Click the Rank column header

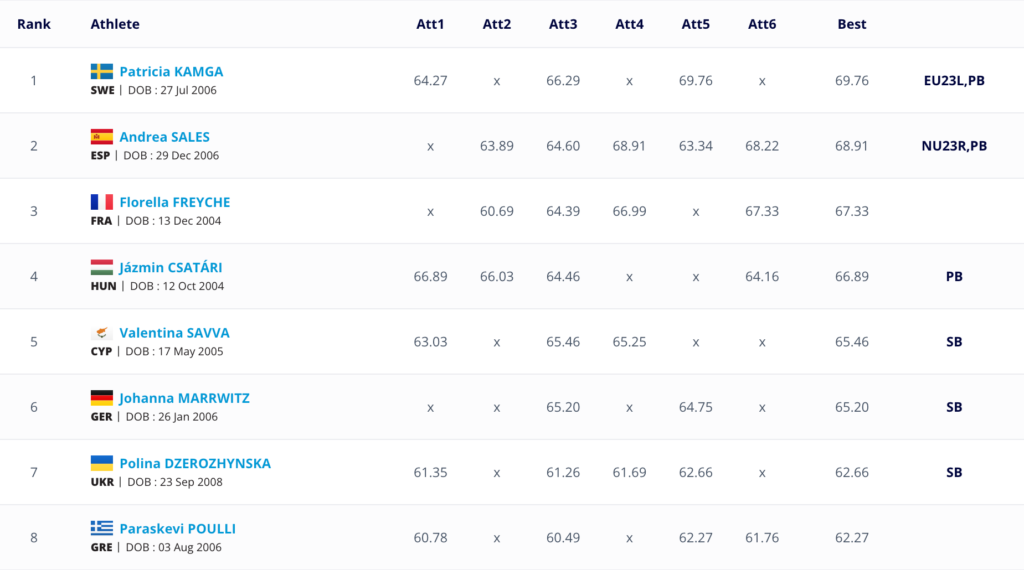click(x=34, y=24)
